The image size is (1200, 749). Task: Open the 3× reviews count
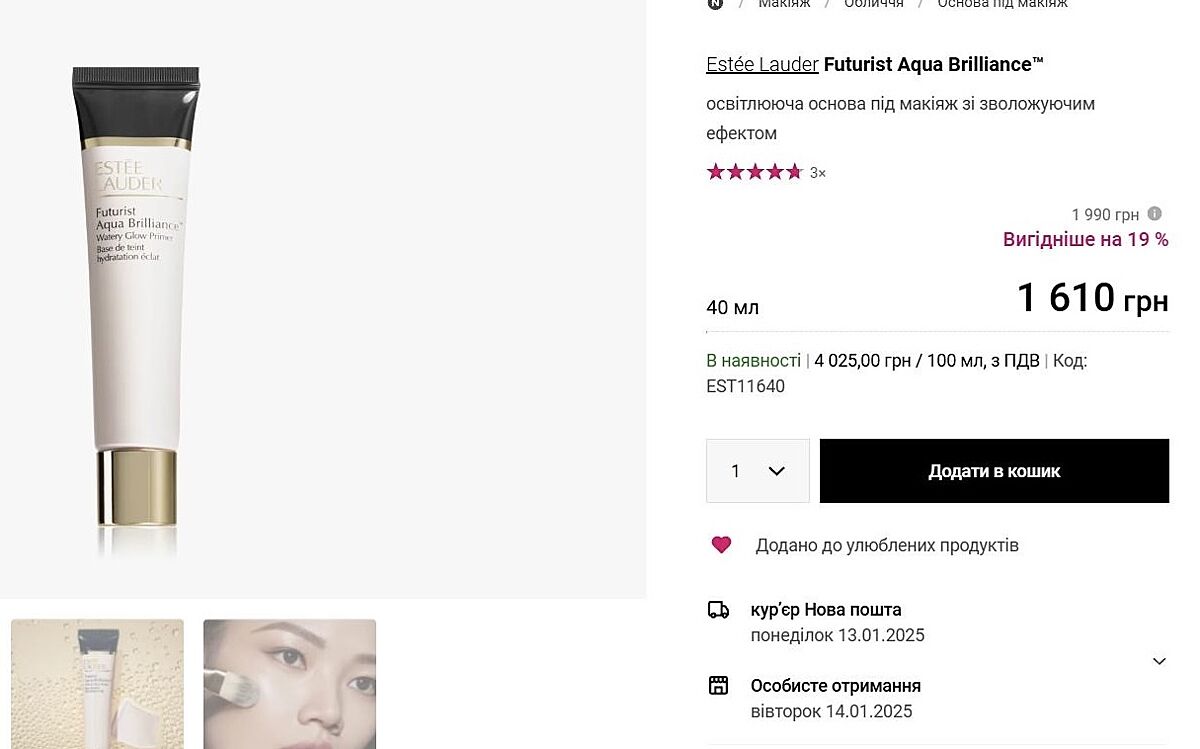click(818, 173)
